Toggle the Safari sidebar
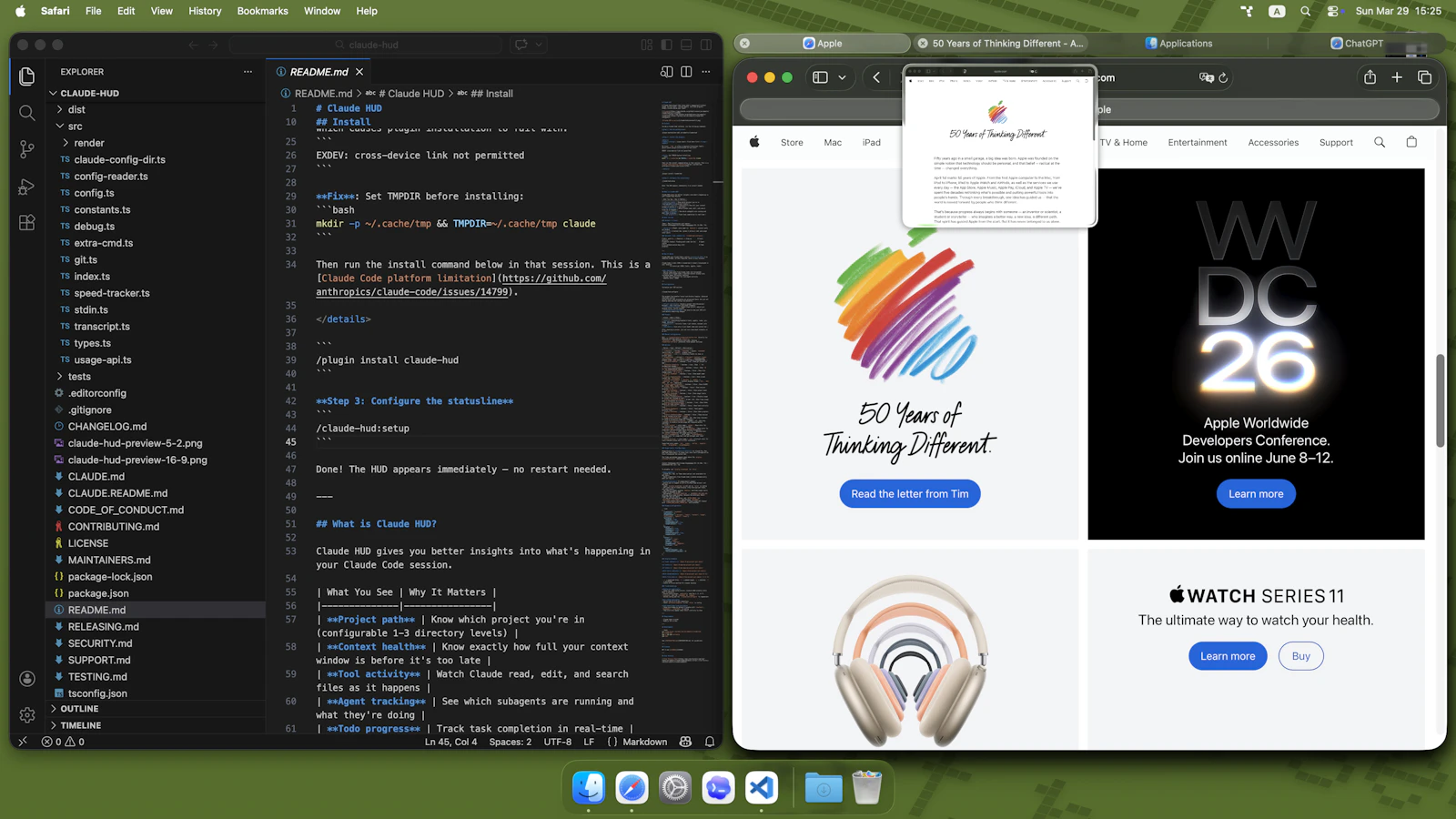1456x819 pixels. point(820,77)
